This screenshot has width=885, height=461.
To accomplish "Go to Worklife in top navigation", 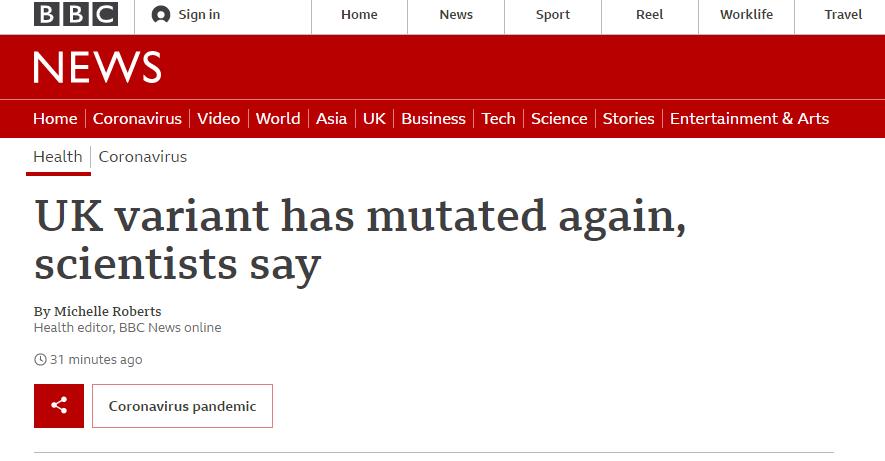I will [x=746, y=15].
